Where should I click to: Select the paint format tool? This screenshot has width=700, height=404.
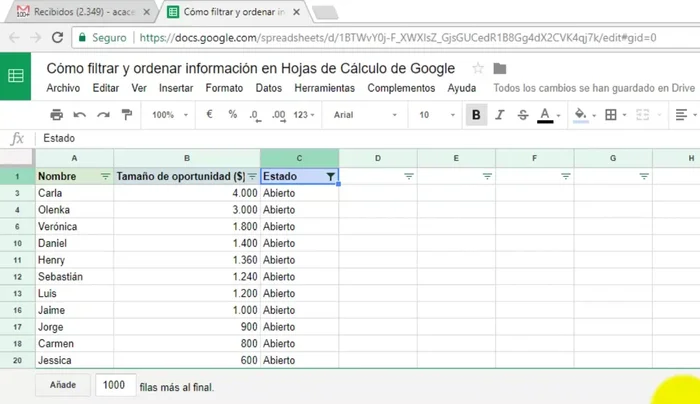(x=126, y=115)
